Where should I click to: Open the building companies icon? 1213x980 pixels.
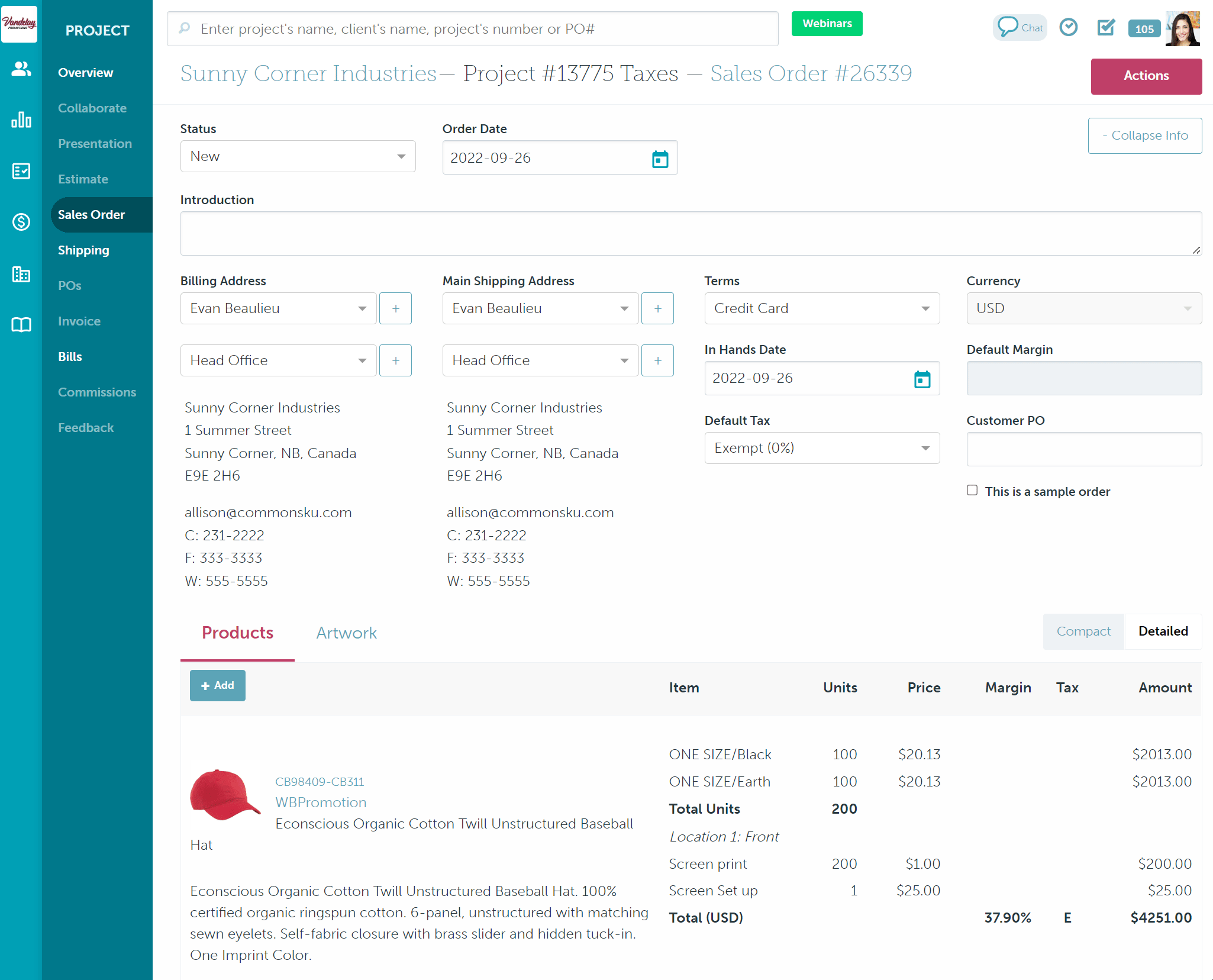point(21,274)
